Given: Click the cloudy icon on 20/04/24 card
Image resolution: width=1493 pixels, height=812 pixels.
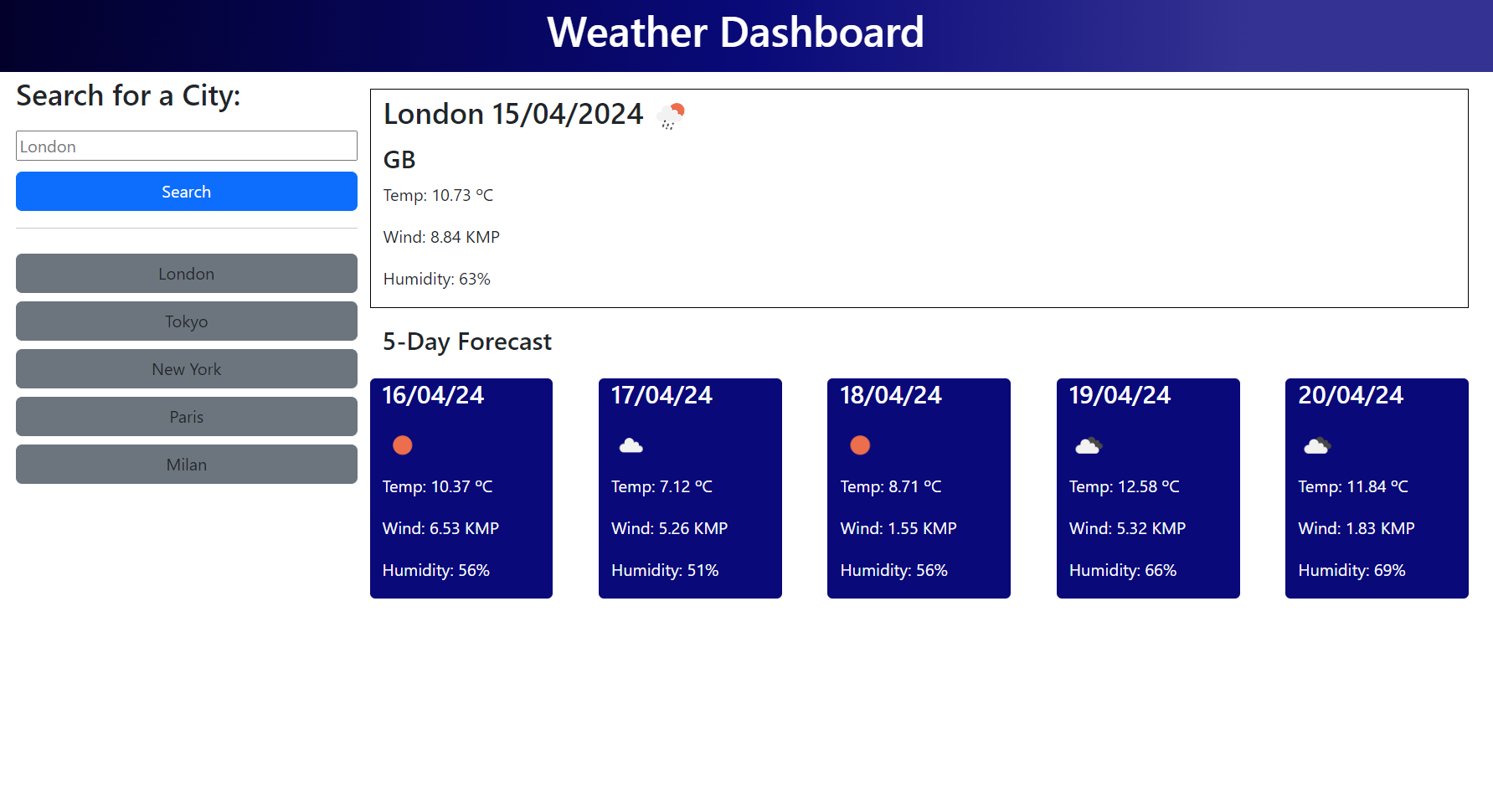Looking at the screenshot, I should click(x=1317, y=445).
